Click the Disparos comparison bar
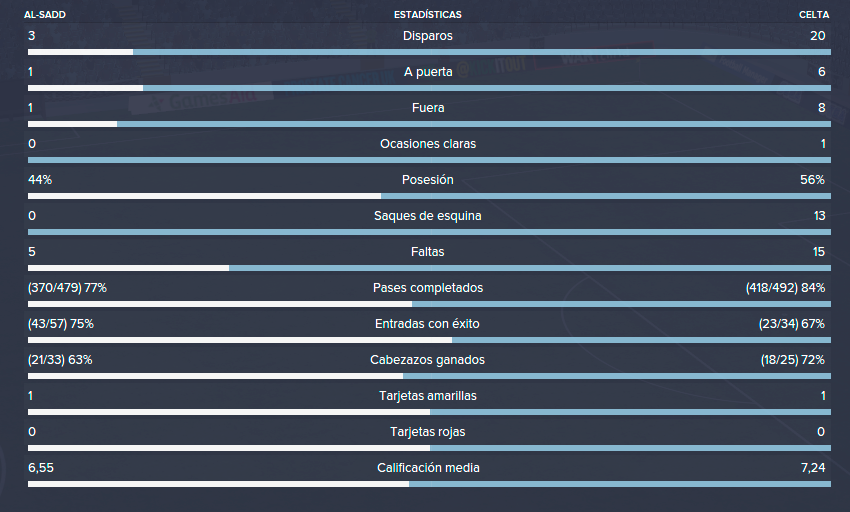This screenshot has height=512, width=850. coord(429,52)
